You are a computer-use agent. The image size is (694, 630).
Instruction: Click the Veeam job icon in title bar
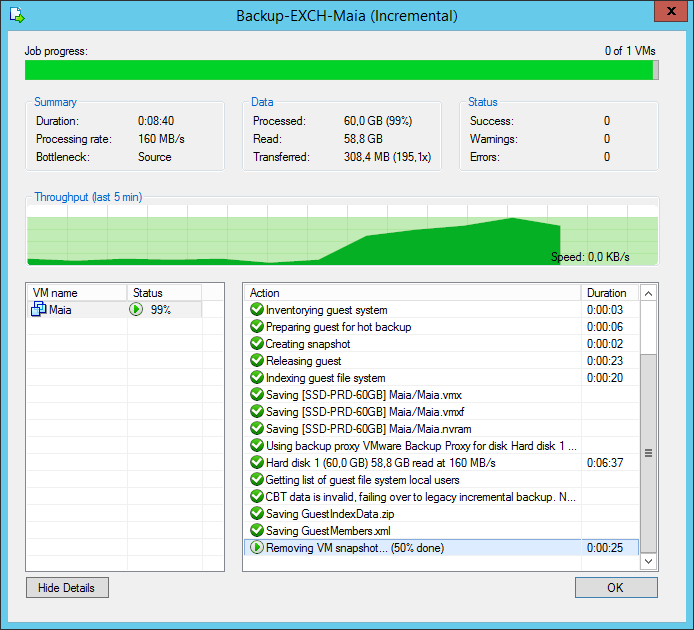coord(15,15)
